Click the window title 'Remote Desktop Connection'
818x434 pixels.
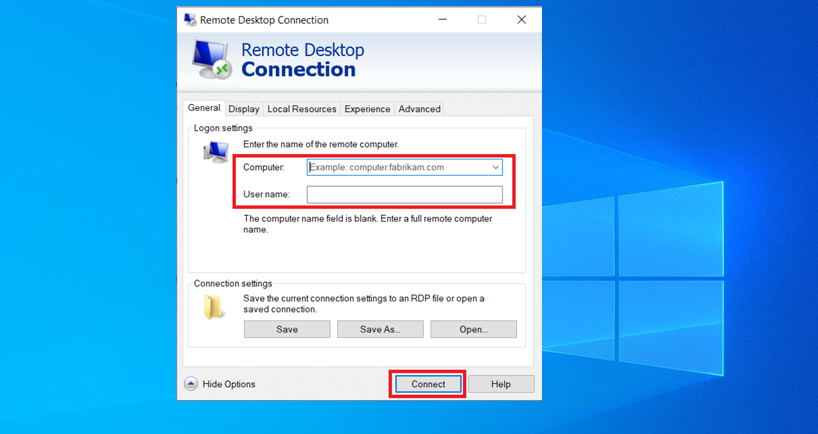(264, 20)
